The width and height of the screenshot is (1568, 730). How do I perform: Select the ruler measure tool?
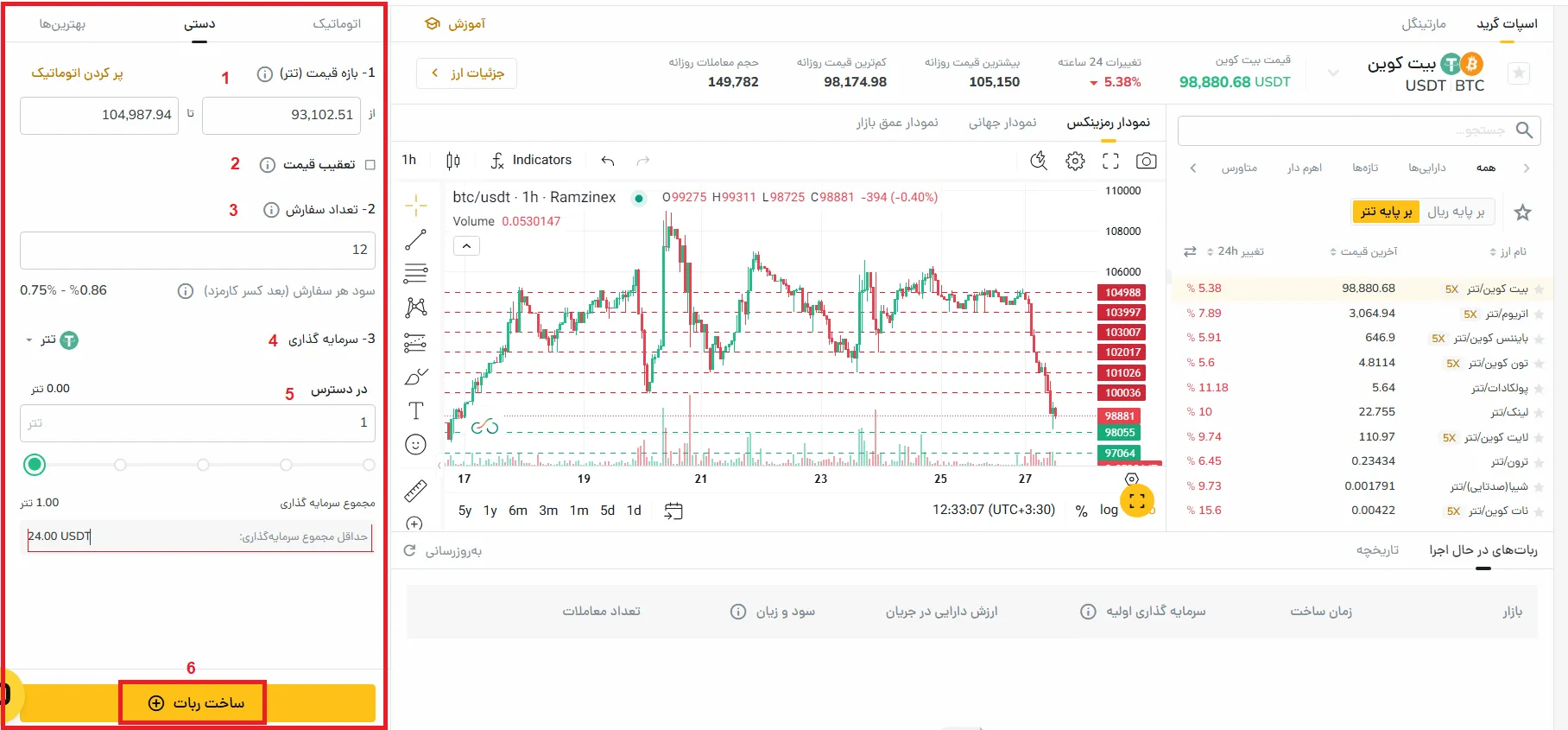pyautogui.click(x=416, y=490)
